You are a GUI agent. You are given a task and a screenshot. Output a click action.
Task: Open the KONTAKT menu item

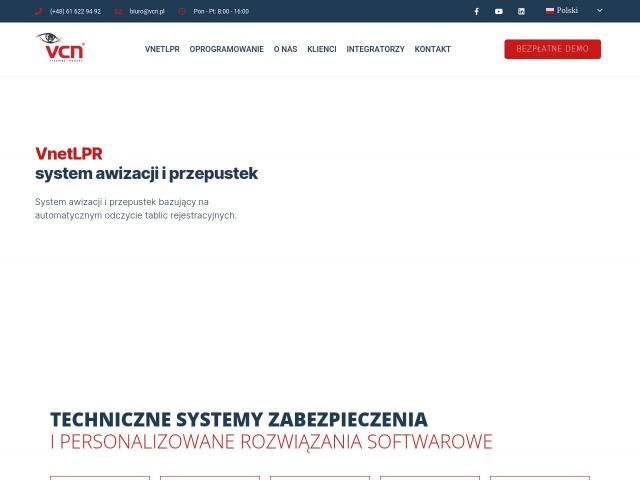click(433, 49)
